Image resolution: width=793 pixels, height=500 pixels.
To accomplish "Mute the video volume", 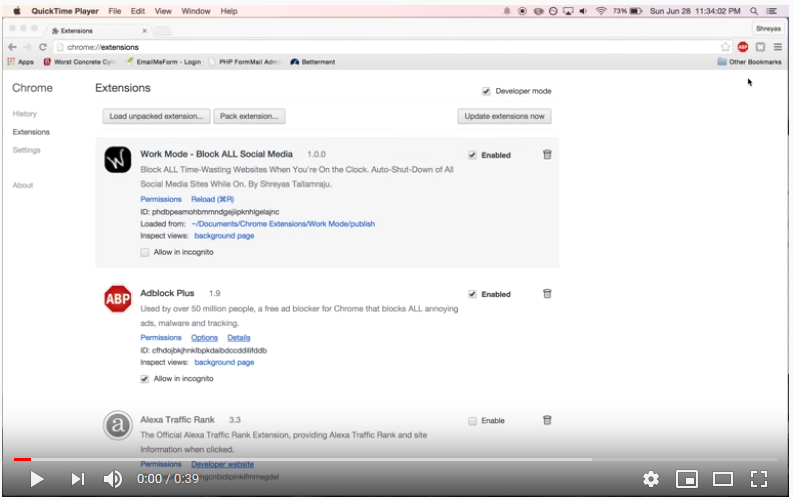I will coord(113,479).
